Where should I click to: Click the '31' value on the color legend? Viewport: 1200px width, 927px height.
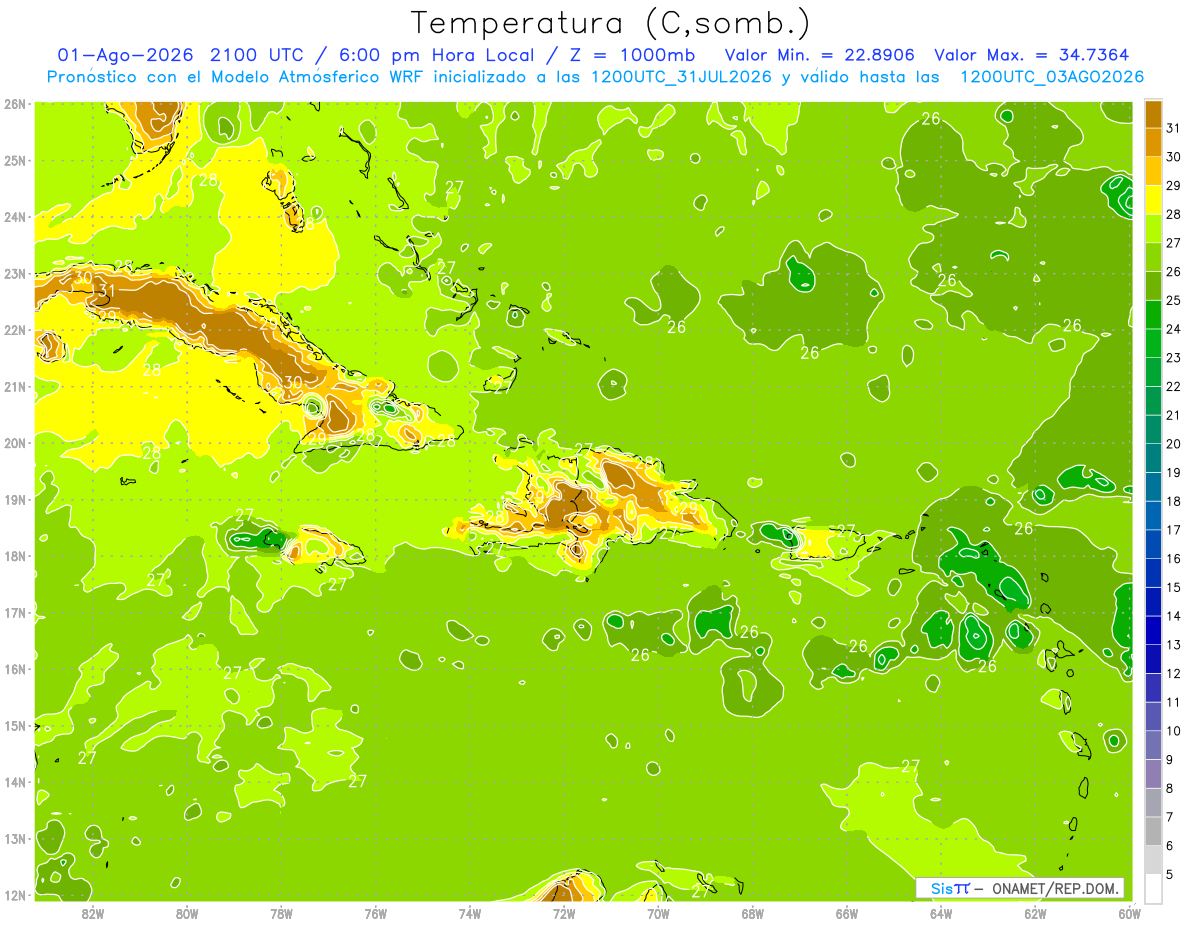(1174, 128)
